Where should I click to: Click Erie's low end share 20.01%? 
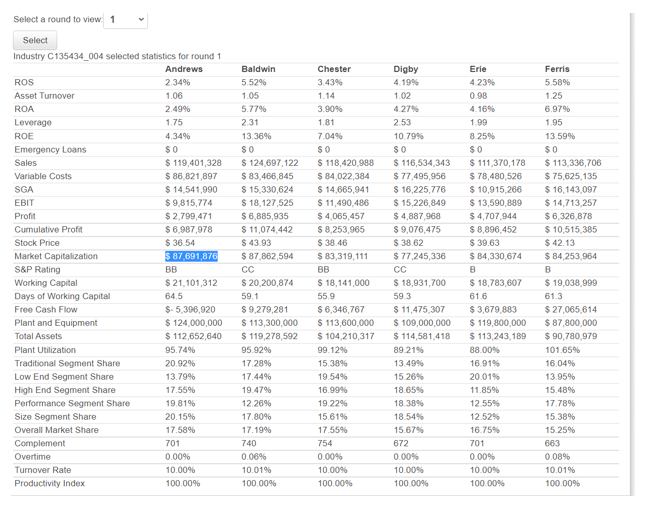pyautogui.click(x=485, y=377)
